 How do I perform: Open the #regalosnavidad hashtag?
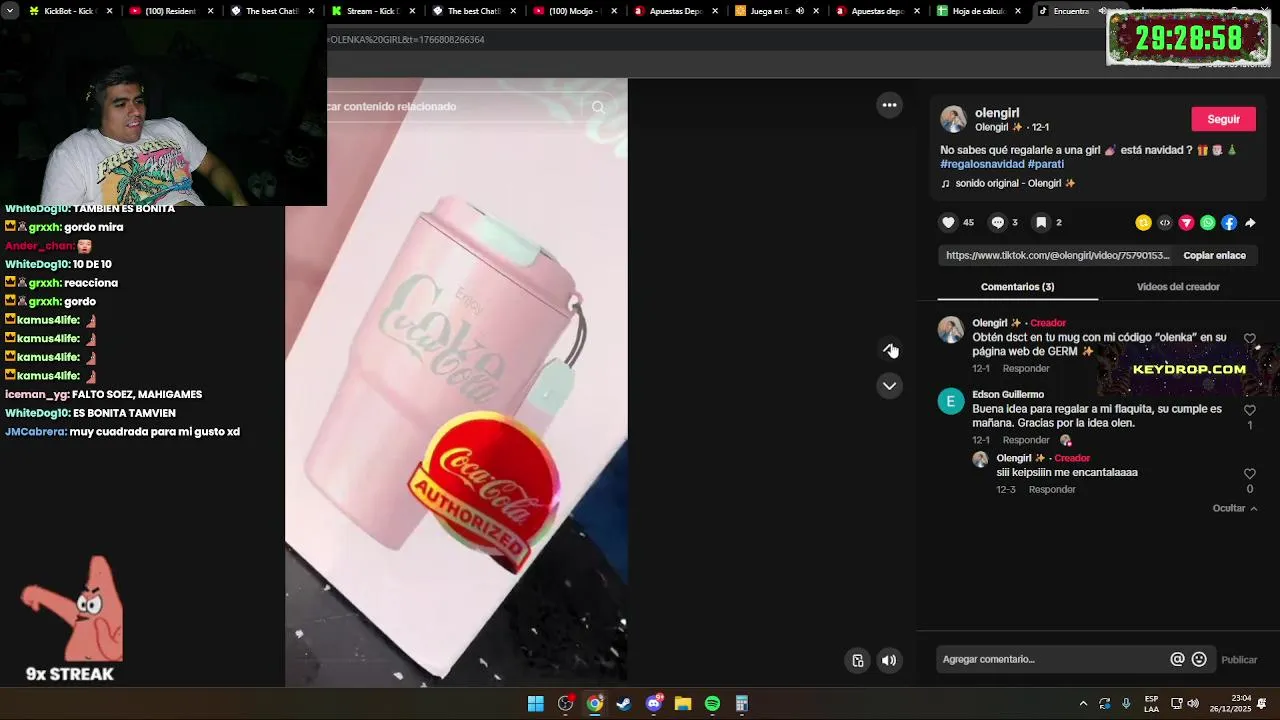click(x=982, y=164)
